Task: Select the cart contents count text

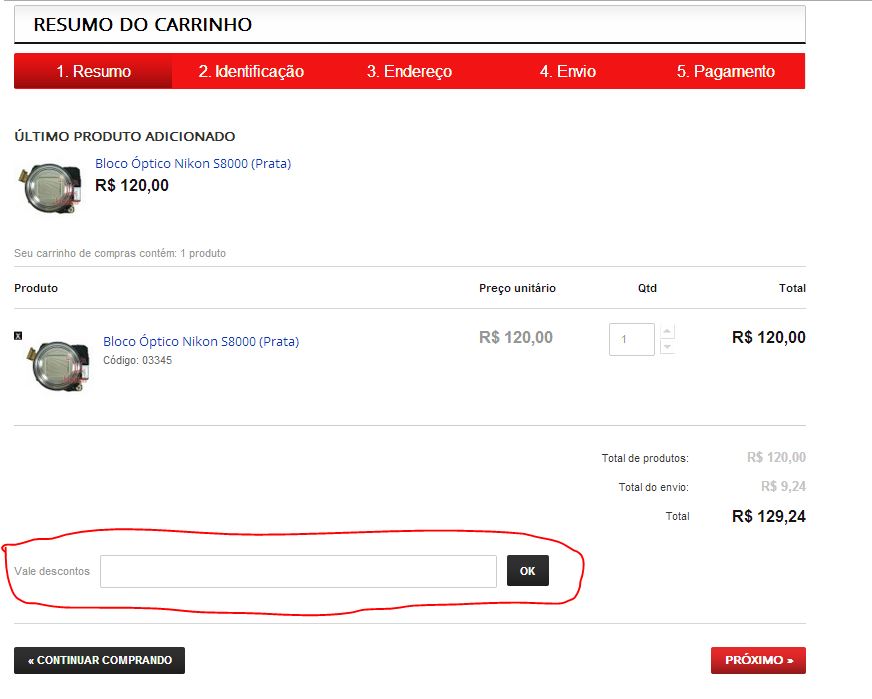Action: coord(120,253)
